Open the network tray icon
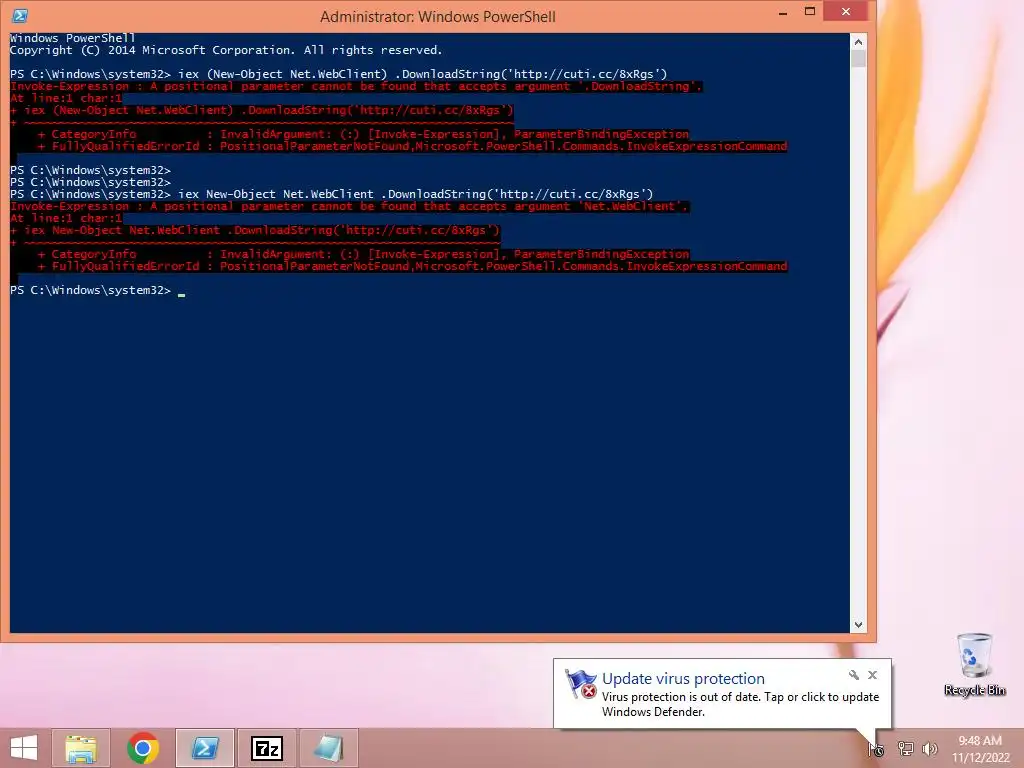This screenshot has width=1024, height=768. coord(905,748)
